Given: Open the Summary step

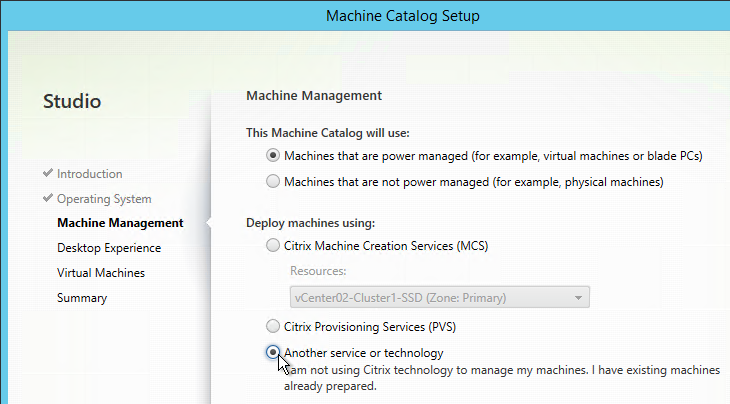Looking at the screenshot, I should tap(82, 298).
